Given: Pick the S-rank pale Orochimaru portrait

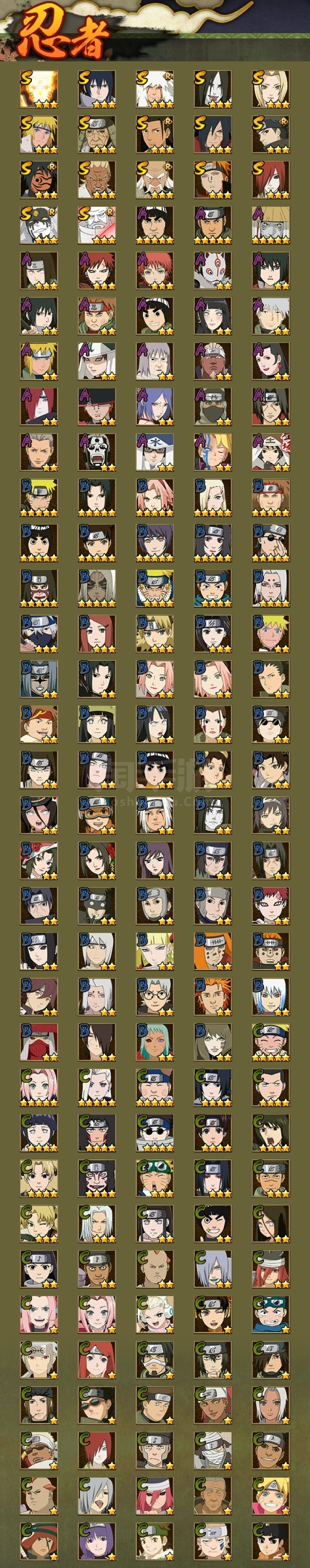Looking at the screenshot, I should click(x=213, y=89).
